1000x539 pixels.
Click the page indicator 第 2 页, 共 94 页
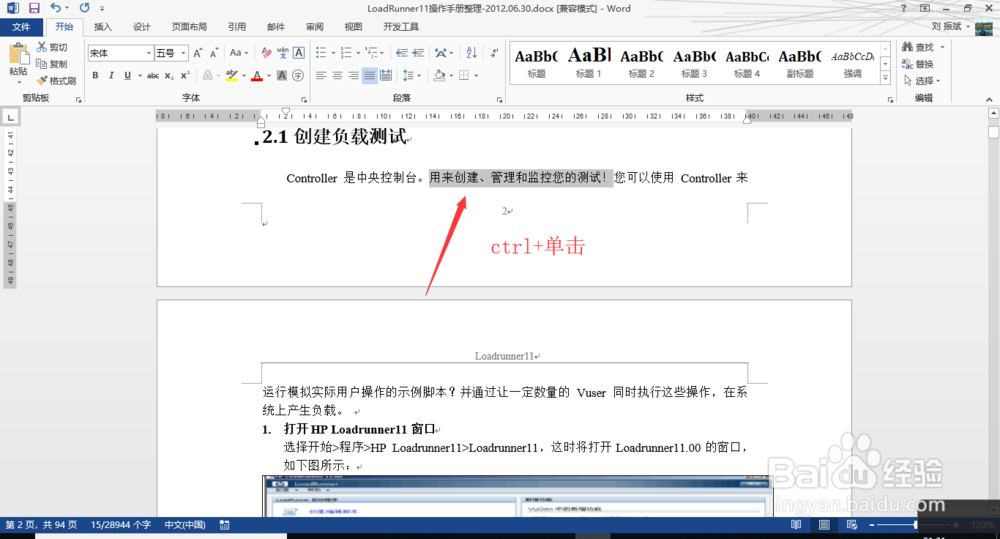coord(41,525)
